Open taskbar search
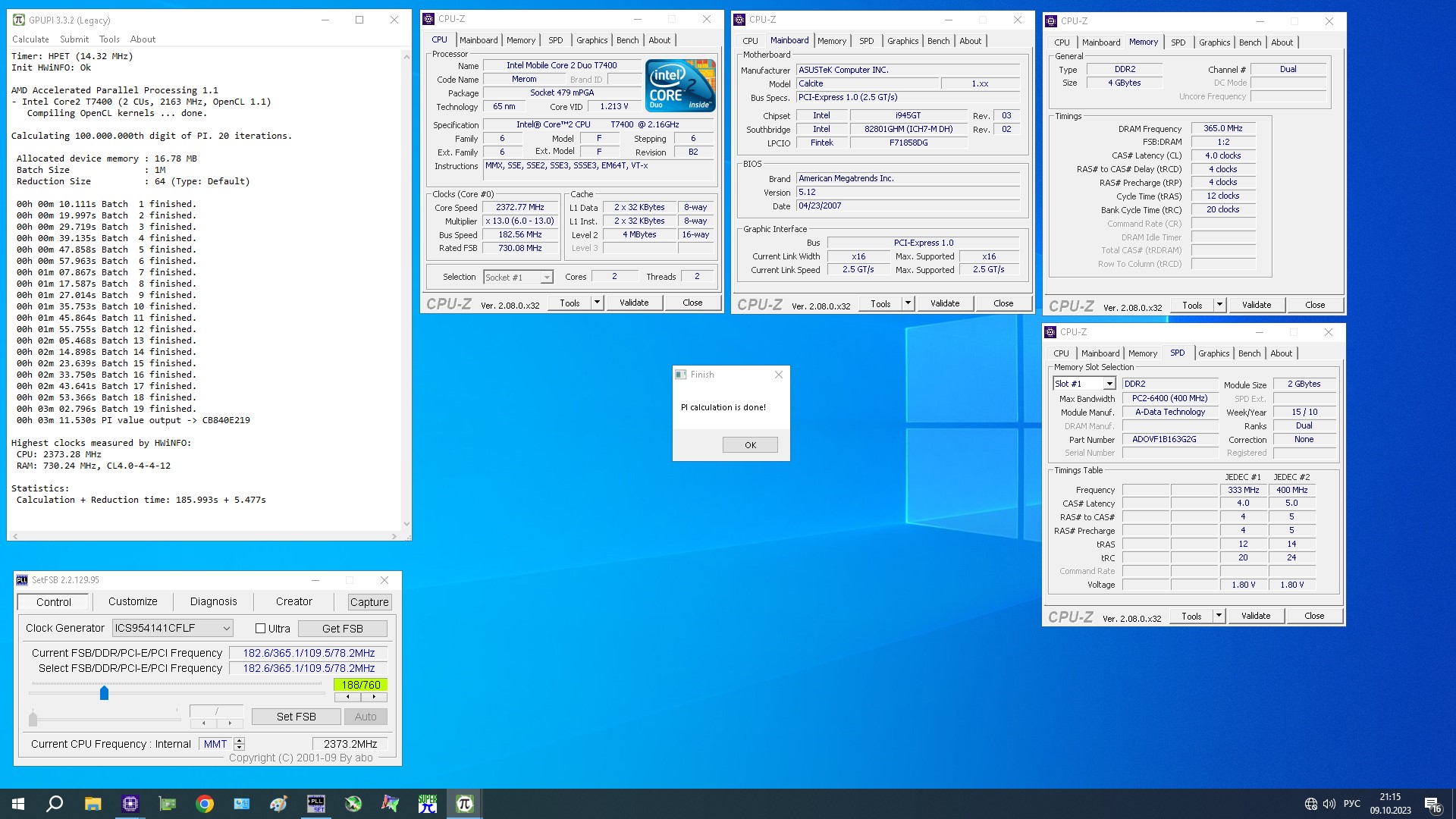This screenshot has width=1456, height=819. [55, 804]
